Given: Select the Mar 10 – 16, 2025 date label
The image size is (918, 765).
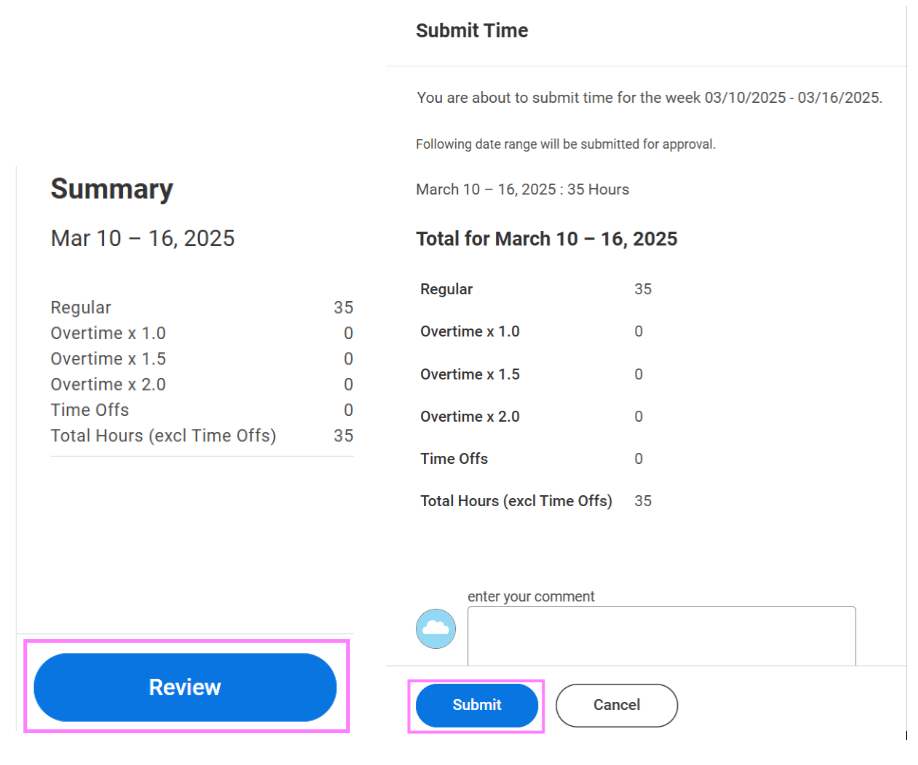Looking at the screenshot, I should 142,238.
